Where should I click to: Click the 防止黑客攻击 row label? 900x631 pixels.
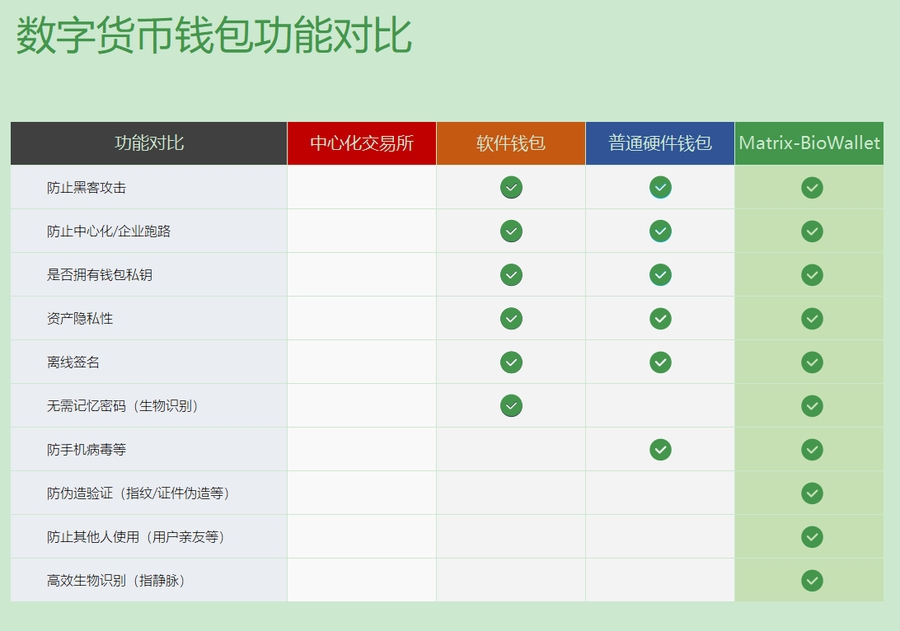[86, 188]
